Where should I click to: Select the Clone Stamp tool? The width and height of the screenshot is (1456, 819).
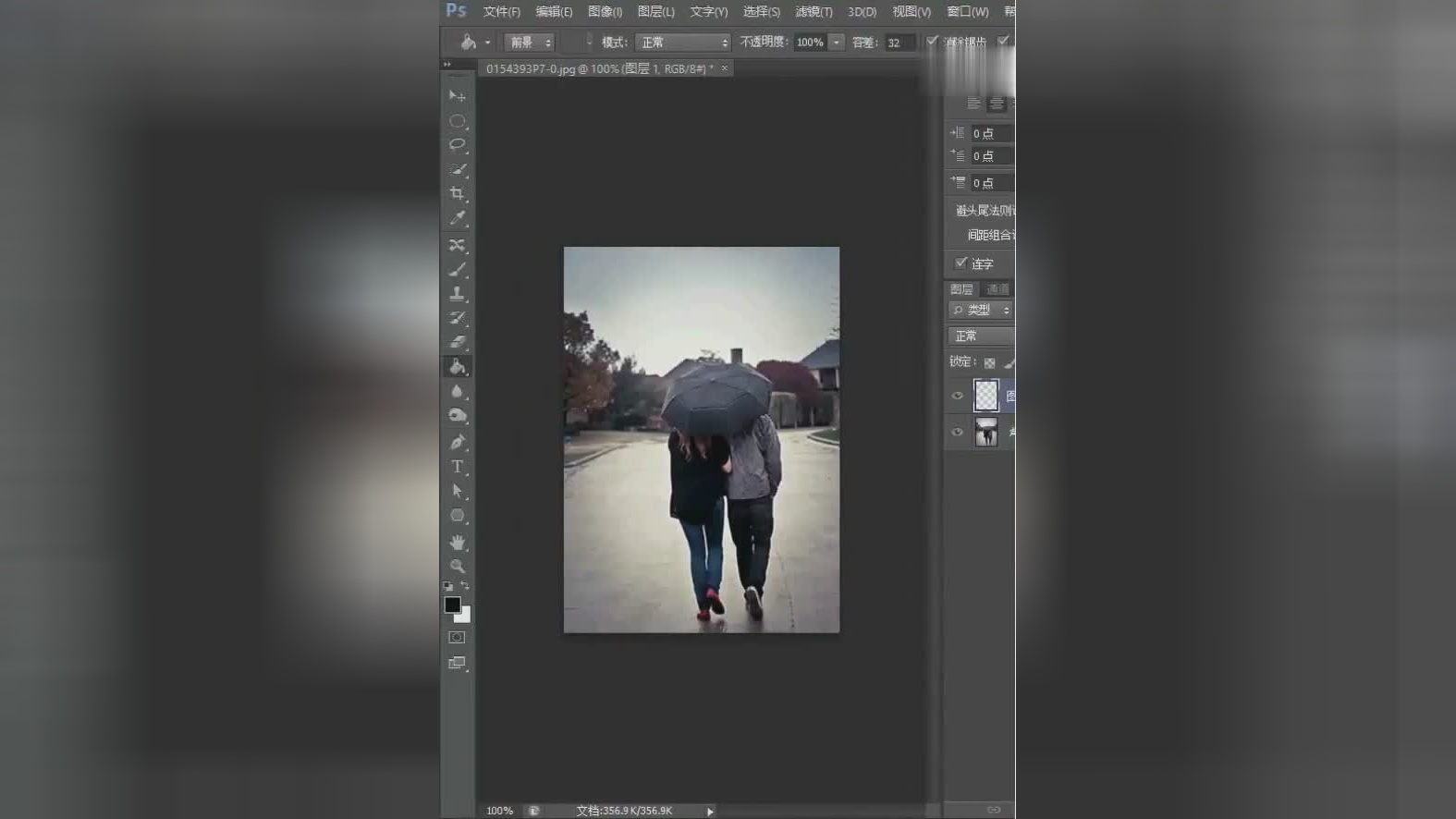457,294
